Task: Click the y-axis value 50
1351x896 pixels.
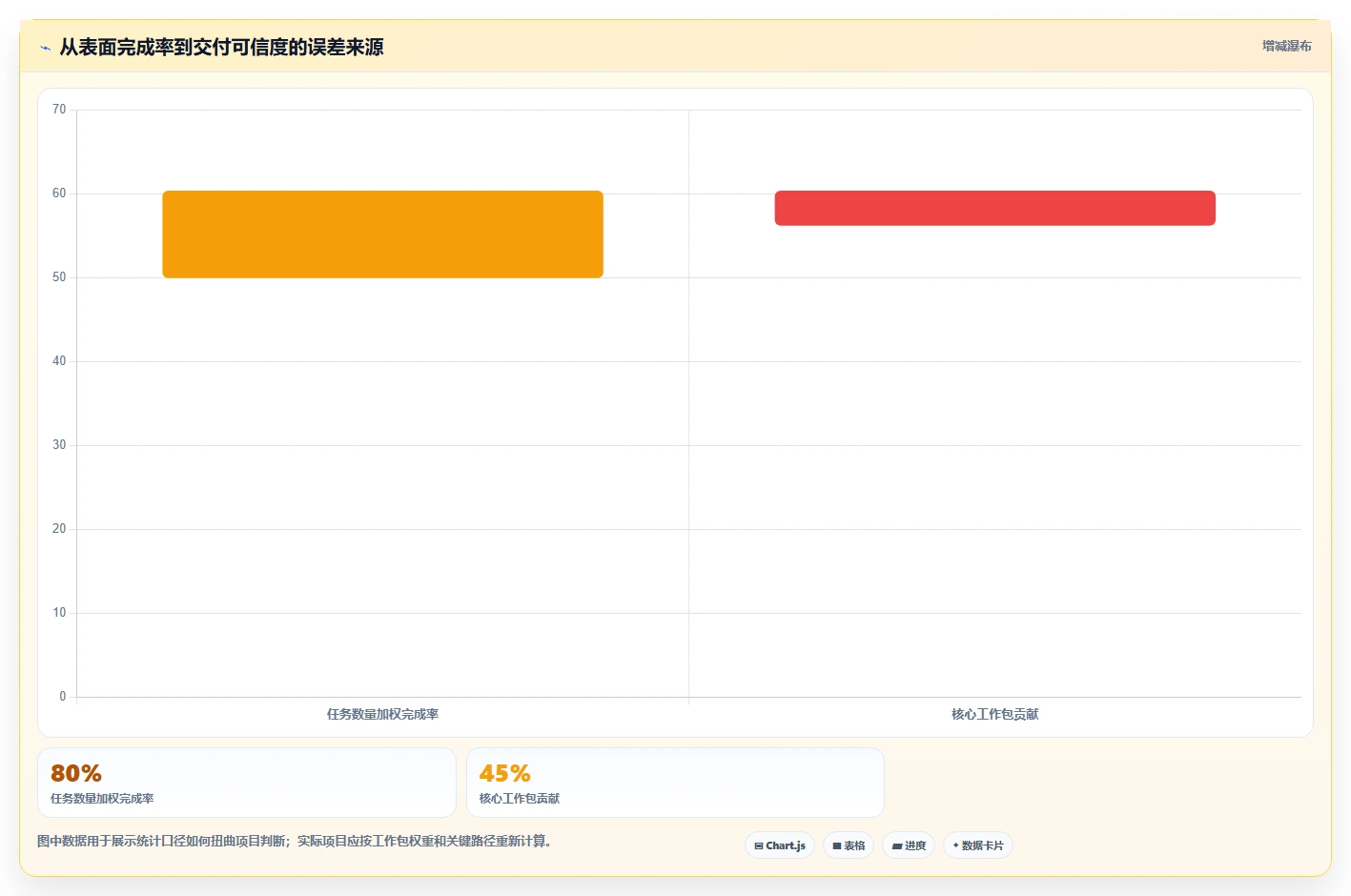Action: click(x=59, y=277)
